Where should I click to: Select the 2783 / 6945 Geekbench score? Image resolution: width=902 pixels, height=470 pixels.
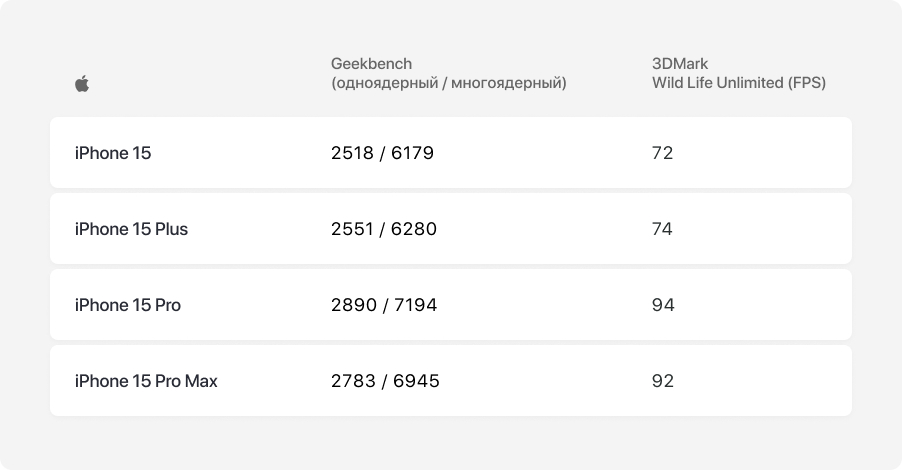(x=385, y=381)
